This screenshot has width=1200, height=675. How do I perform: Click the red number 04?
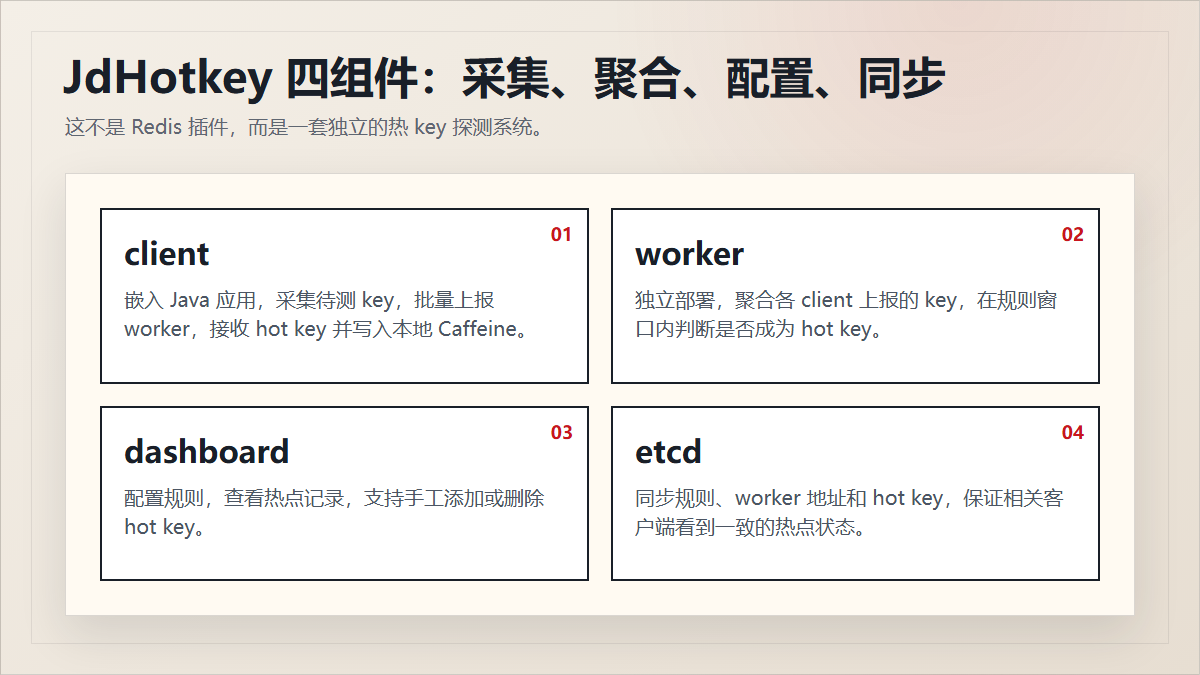[1072, 433]
